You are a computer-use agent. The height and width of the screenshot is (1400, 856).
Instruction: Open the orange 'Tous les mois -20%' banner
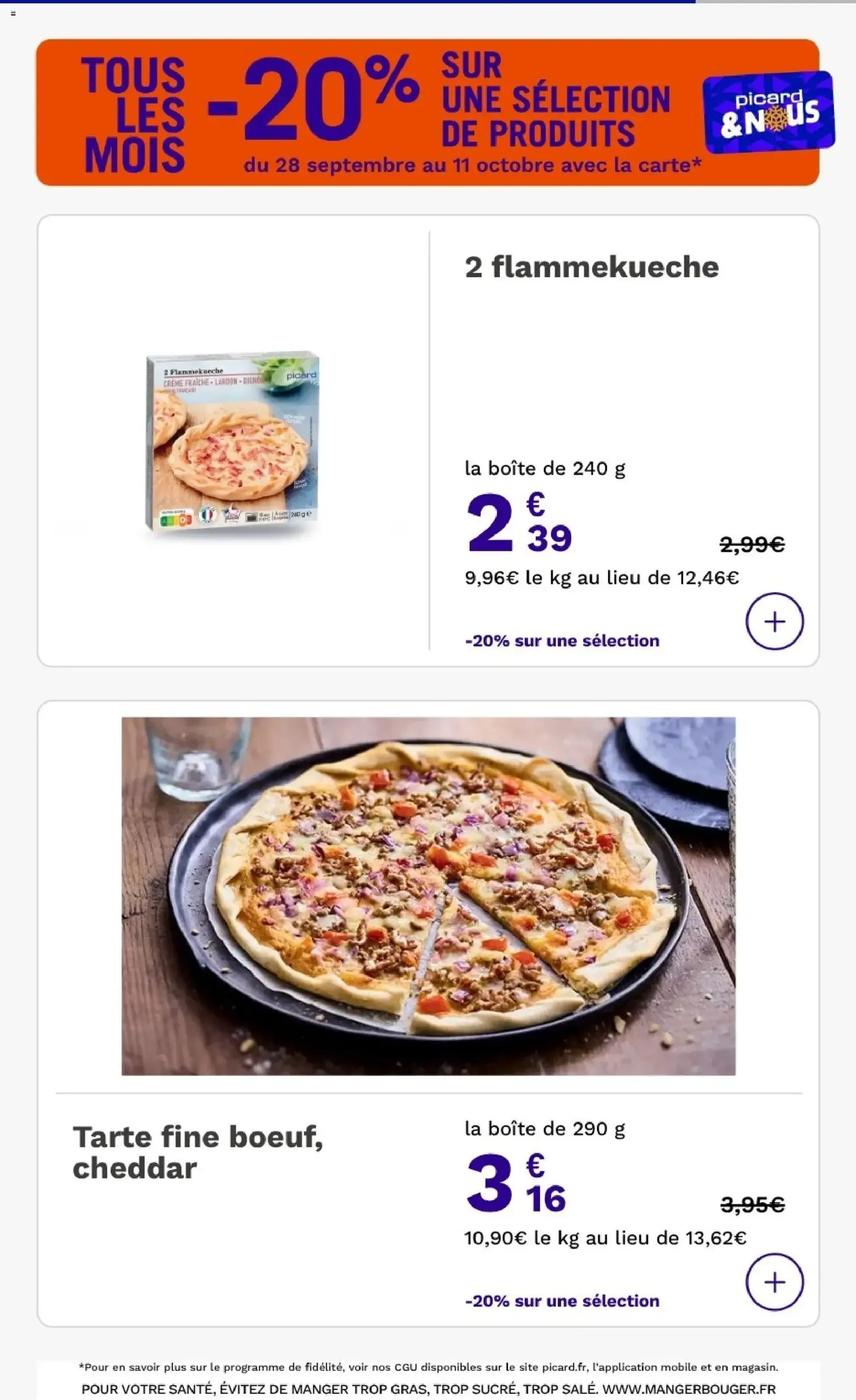click(x=427, y=113)
